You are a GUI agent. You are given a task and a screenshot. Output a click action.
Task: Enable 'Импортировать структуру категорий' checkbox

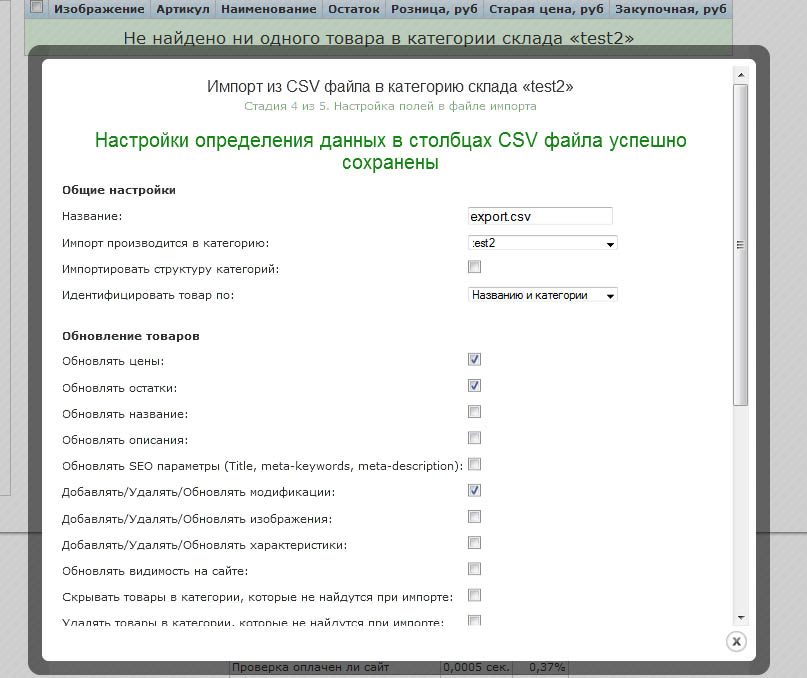click(x=475, y=267)
